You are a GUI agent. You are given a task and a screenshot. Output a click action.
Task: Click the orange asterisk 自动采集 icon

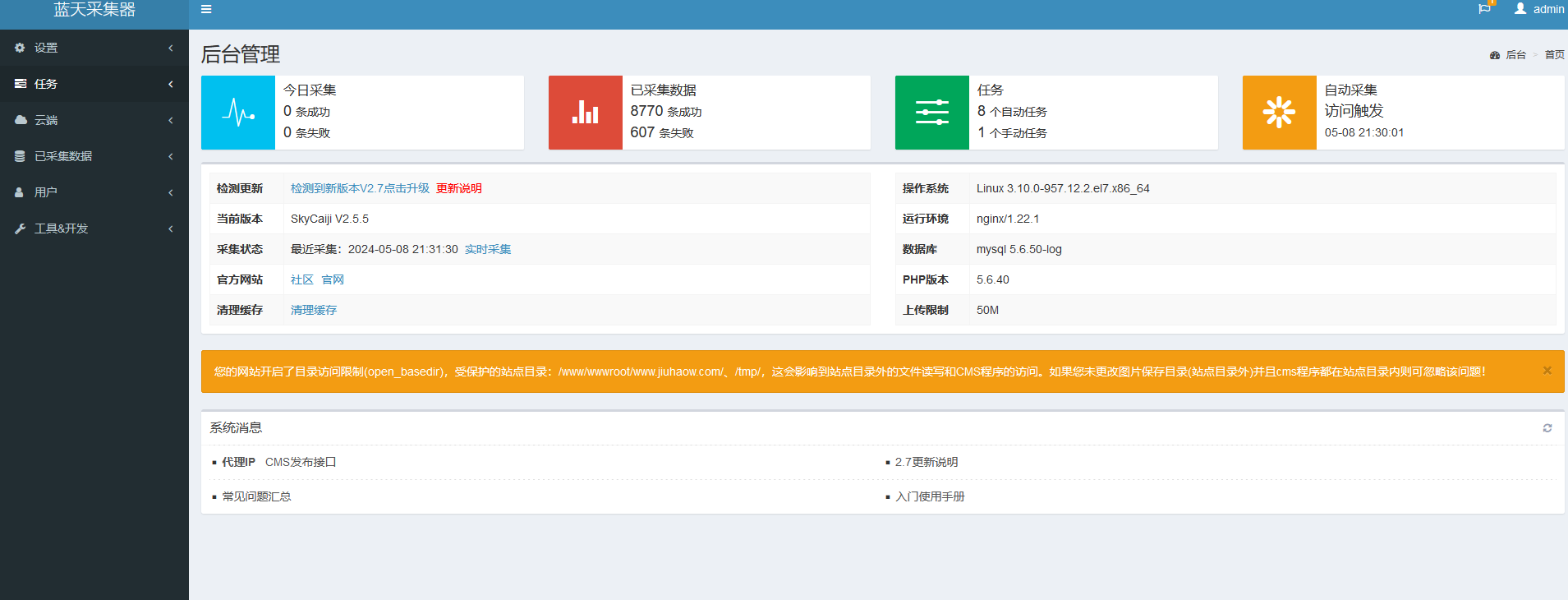pyautogui.click(x=1280, y=113)
